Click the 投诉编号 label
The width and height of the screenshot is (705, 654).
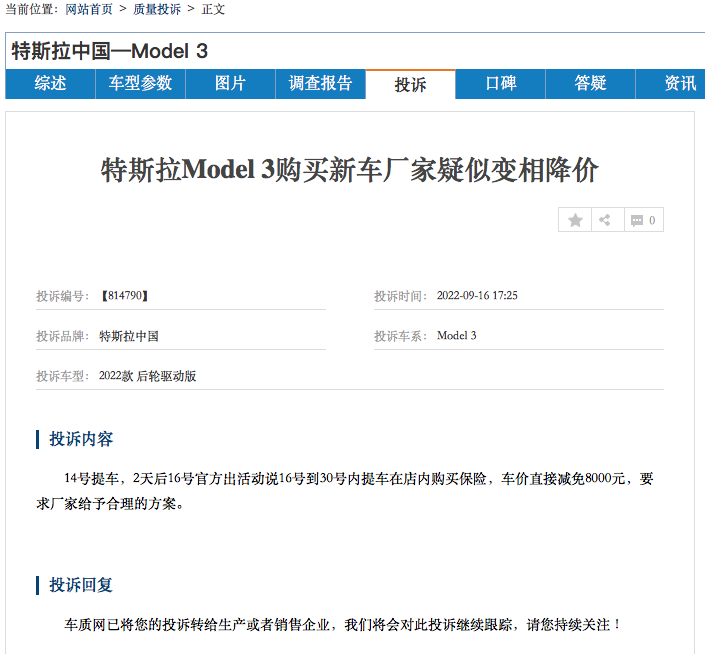[62, 296]
